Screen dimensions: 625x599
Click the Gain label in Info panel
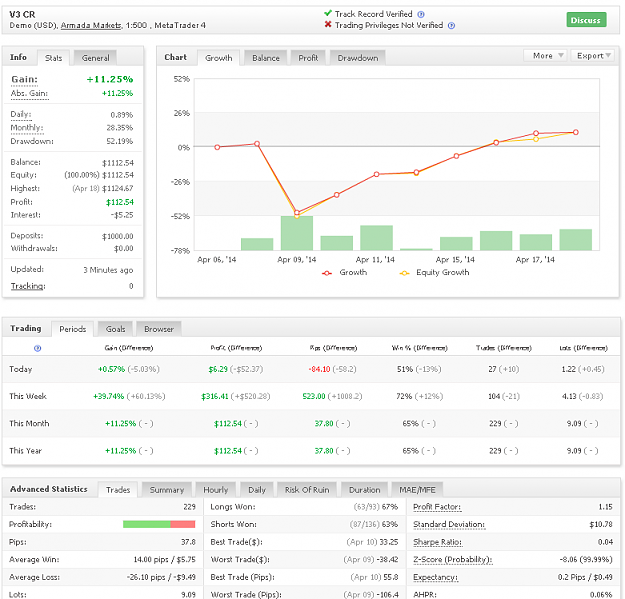click(24, 79)
